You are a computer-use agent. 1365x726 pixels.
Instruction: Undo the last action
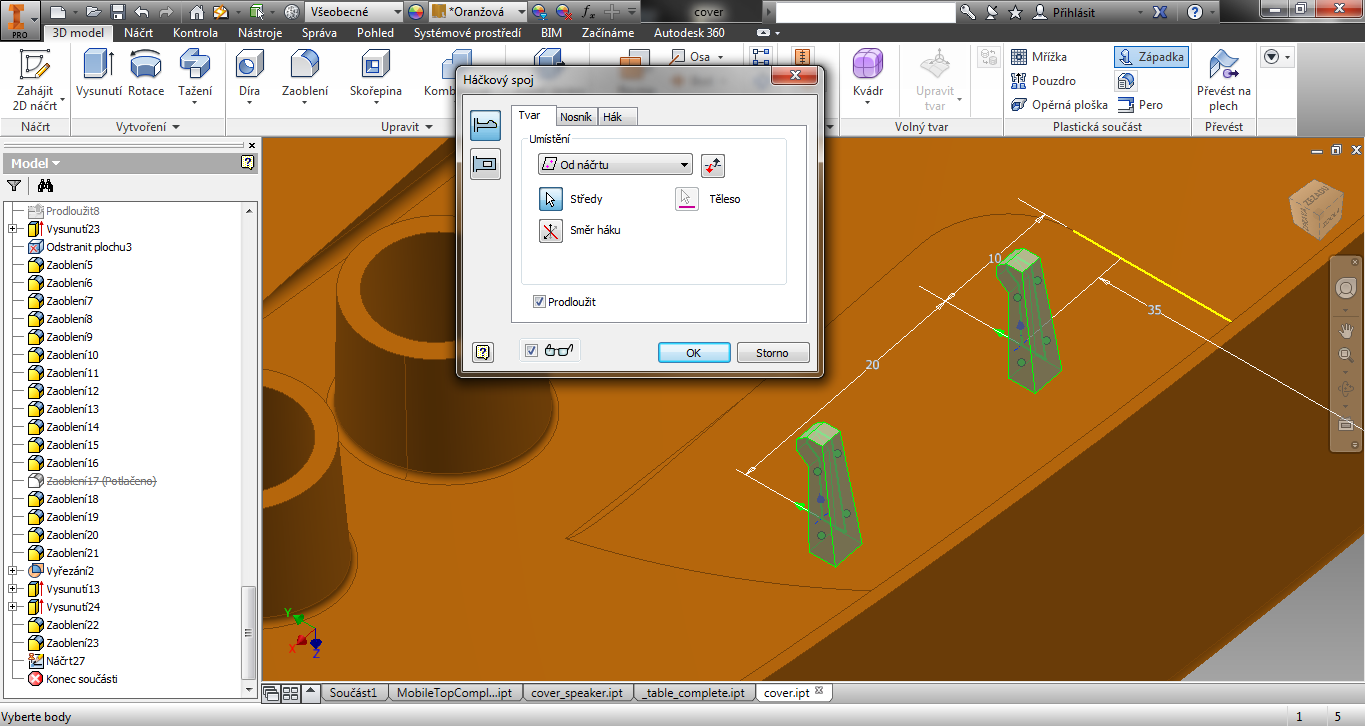pyautogui.click(x=141, y=12)
